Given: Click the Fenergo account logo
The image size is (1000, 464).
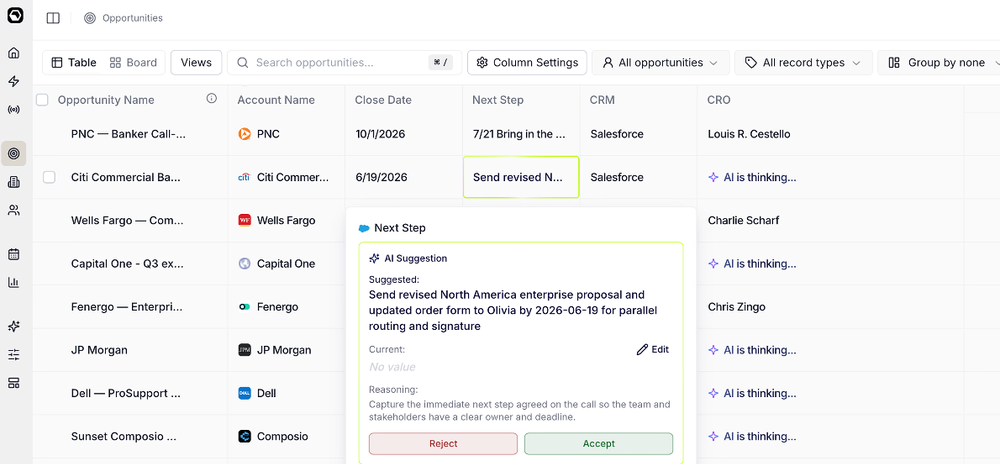Looking at the screenshot, I should pos(244,307).
